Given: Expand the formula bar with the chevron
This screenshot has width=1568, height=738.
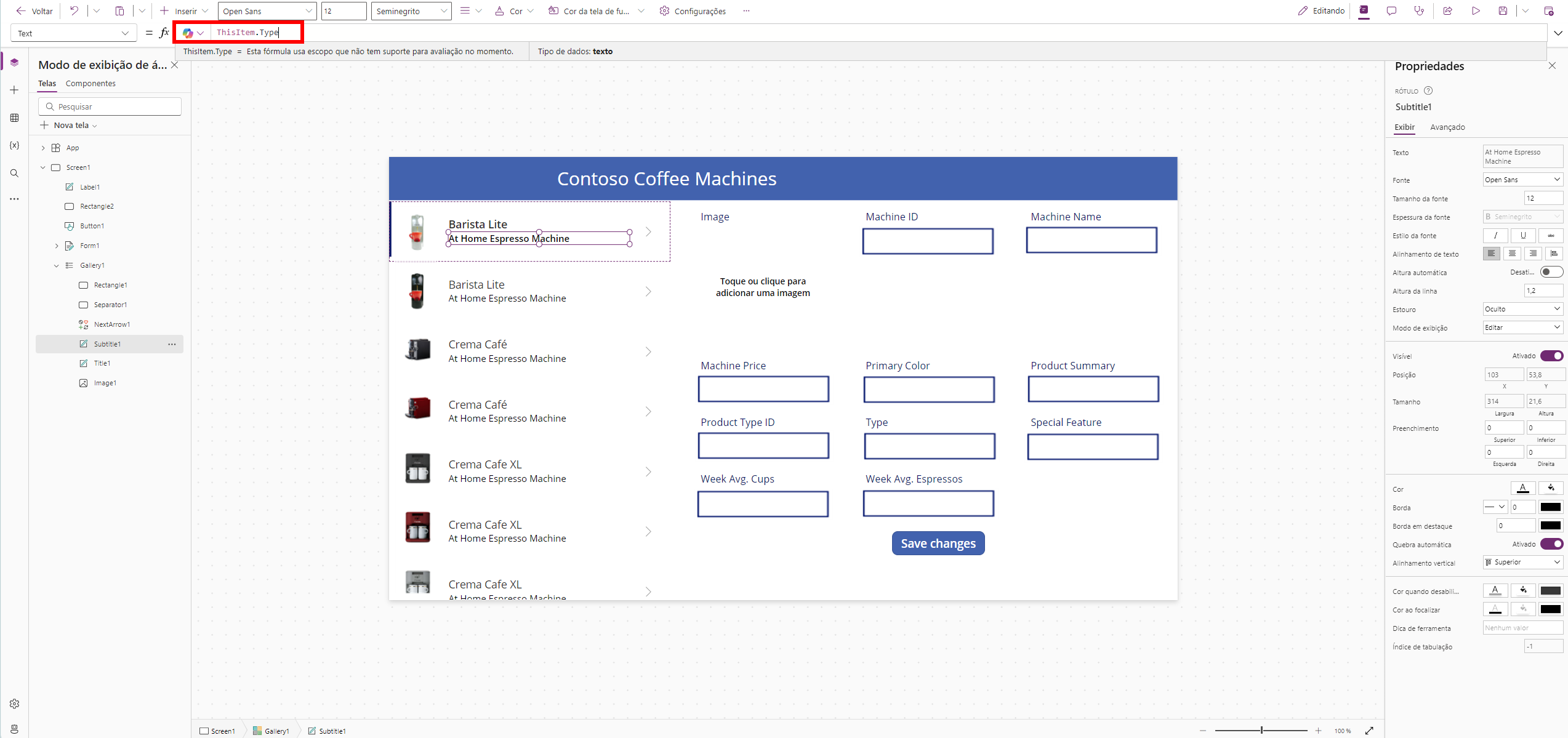Looking at the screenshot, I should point(1558,33).
